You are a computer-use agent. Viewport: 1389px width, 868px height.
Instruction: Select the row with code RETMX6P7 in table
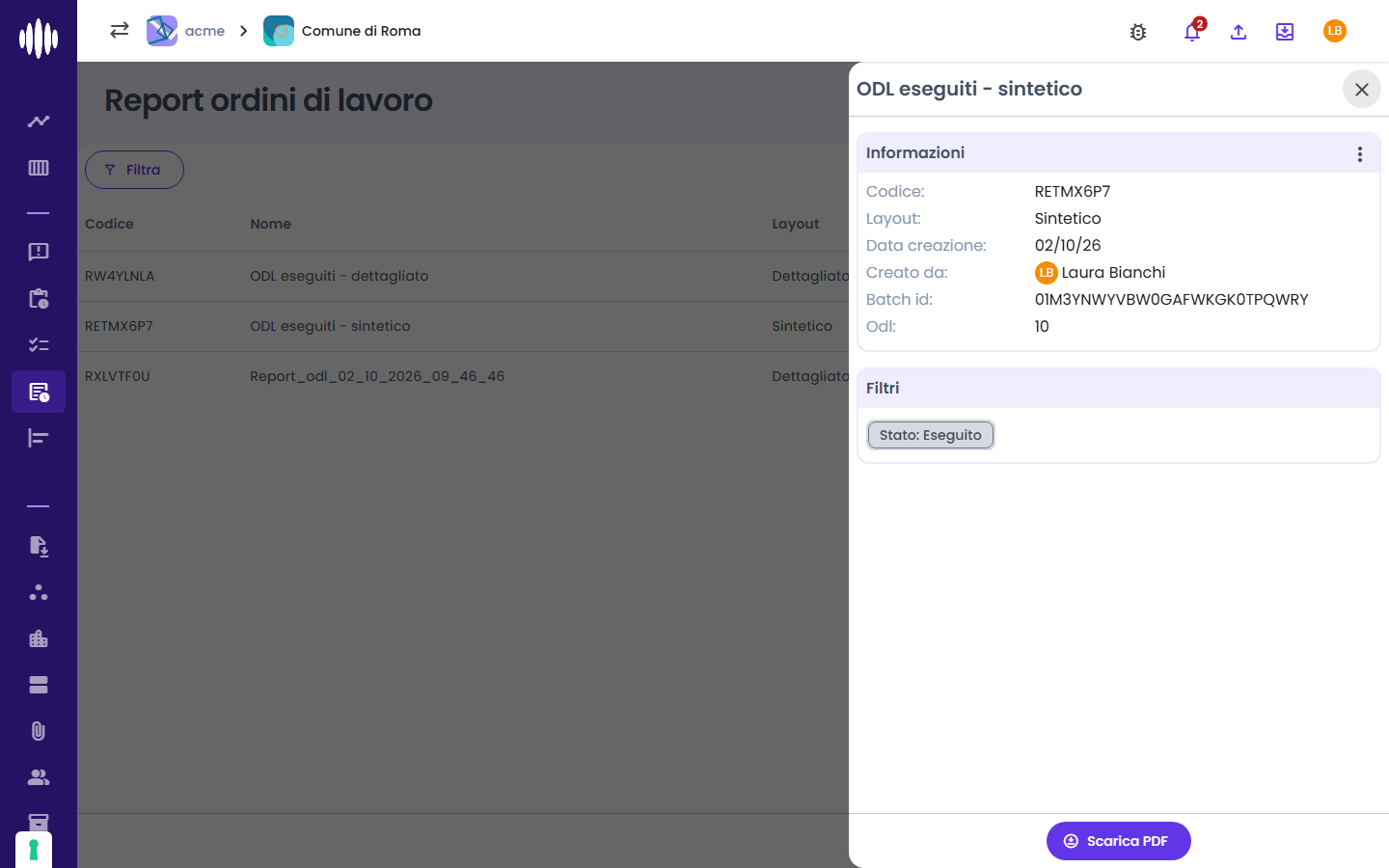tap(463, 326)
